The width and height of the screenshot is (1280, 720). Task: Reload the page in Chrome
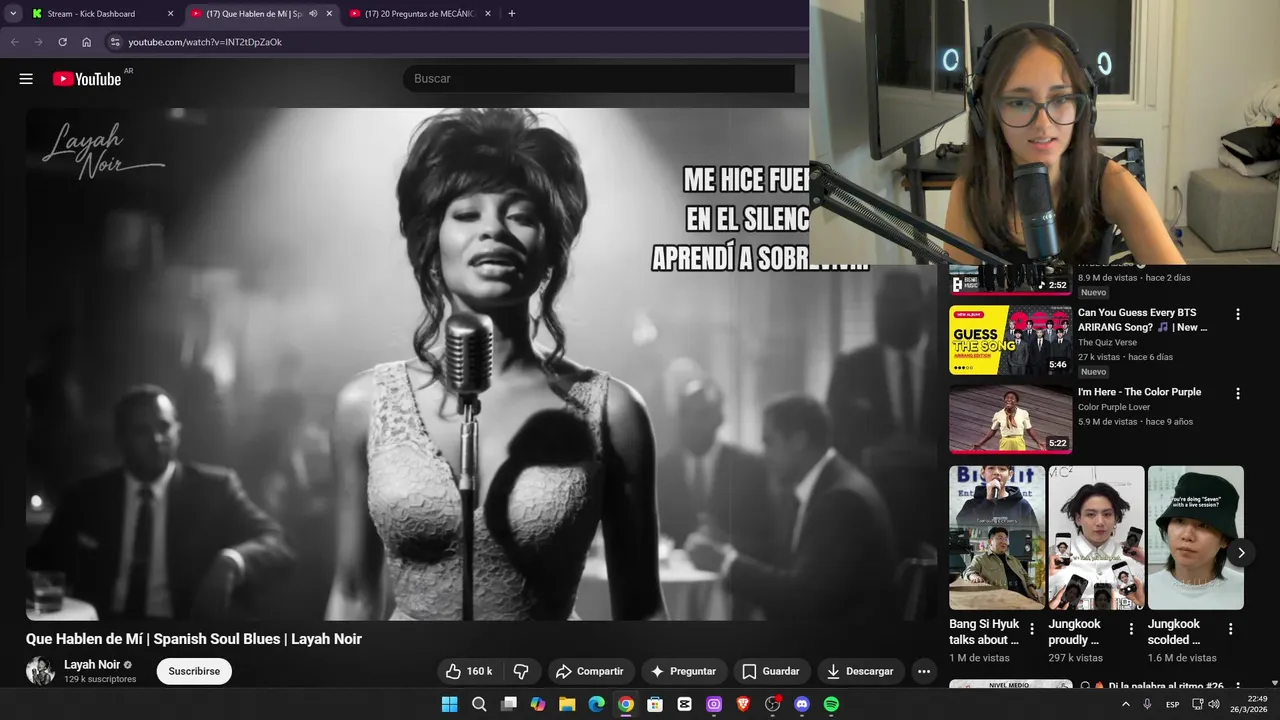click(x=62, y=42)
